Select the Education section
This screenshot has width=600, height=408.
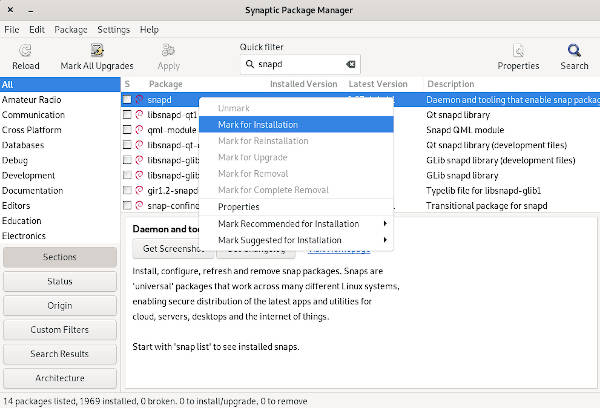pos(60,221)
